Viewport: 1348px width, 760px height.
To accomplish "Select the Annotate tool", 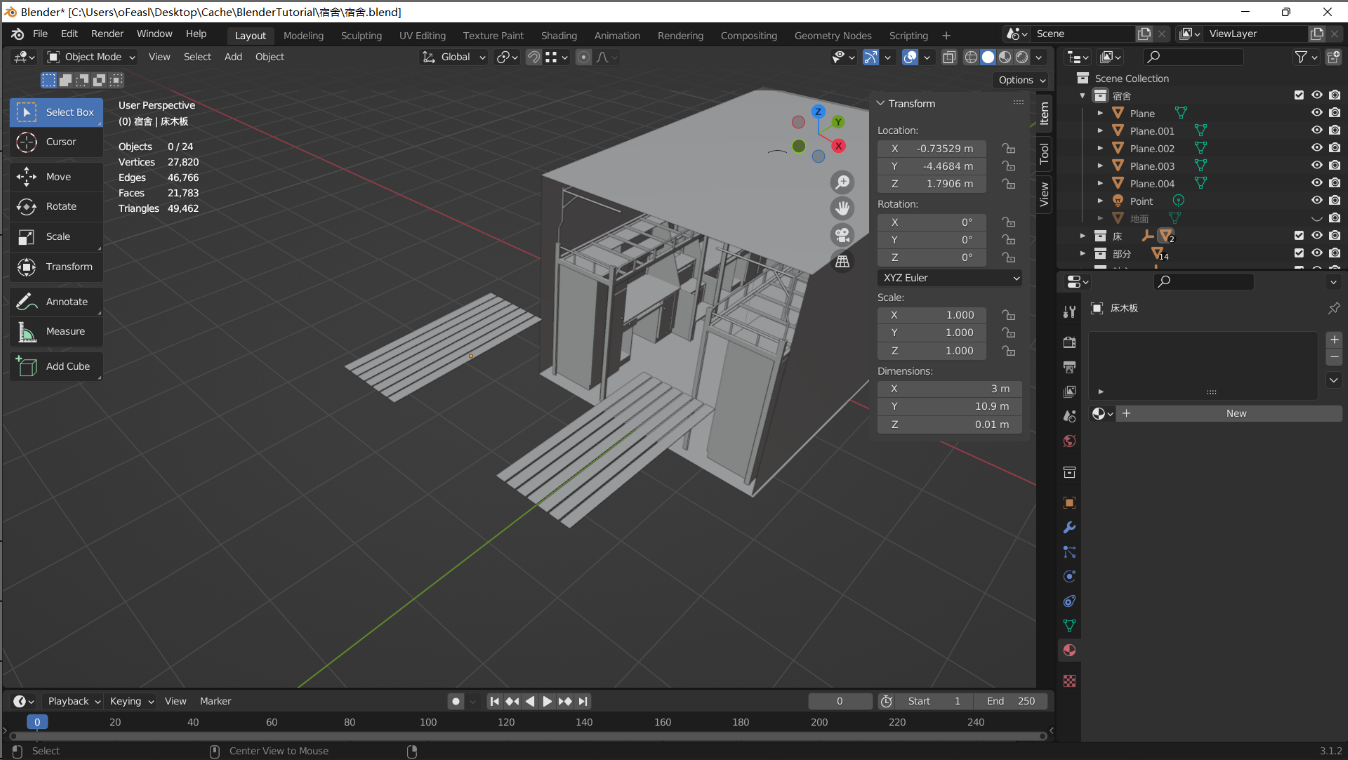I will tap(56, 302).
